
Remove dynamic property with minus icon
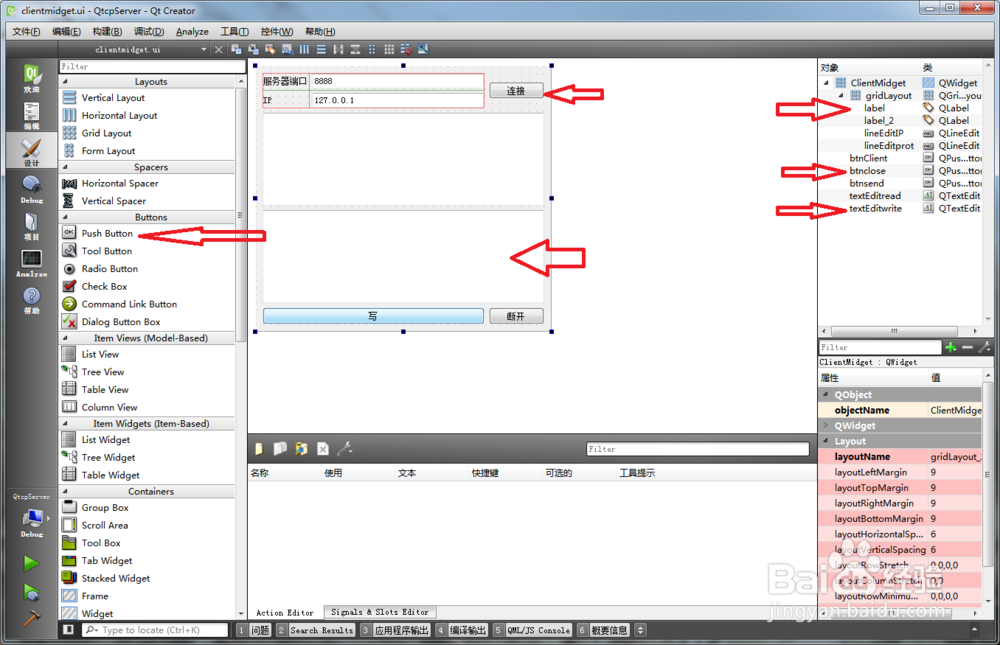[x=967, y=347]
